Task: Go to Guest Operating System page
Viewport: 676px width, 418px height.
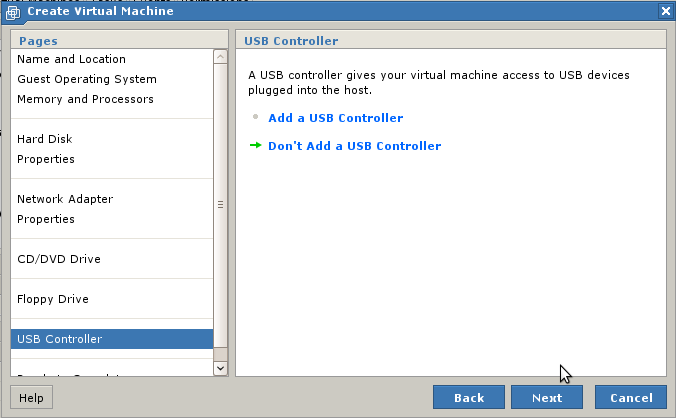Action: [x=86, y=79]
